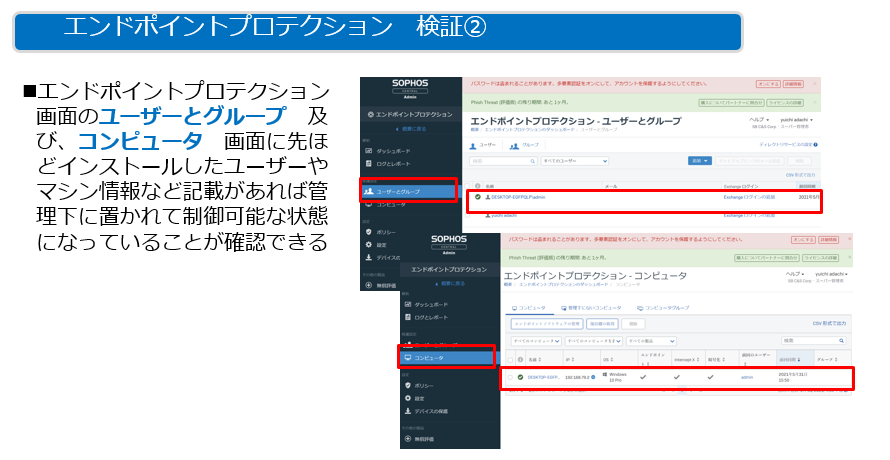Open ヘルプ menu in Computers screen
The height and width of the screenshot is (460, 890).
796,274
